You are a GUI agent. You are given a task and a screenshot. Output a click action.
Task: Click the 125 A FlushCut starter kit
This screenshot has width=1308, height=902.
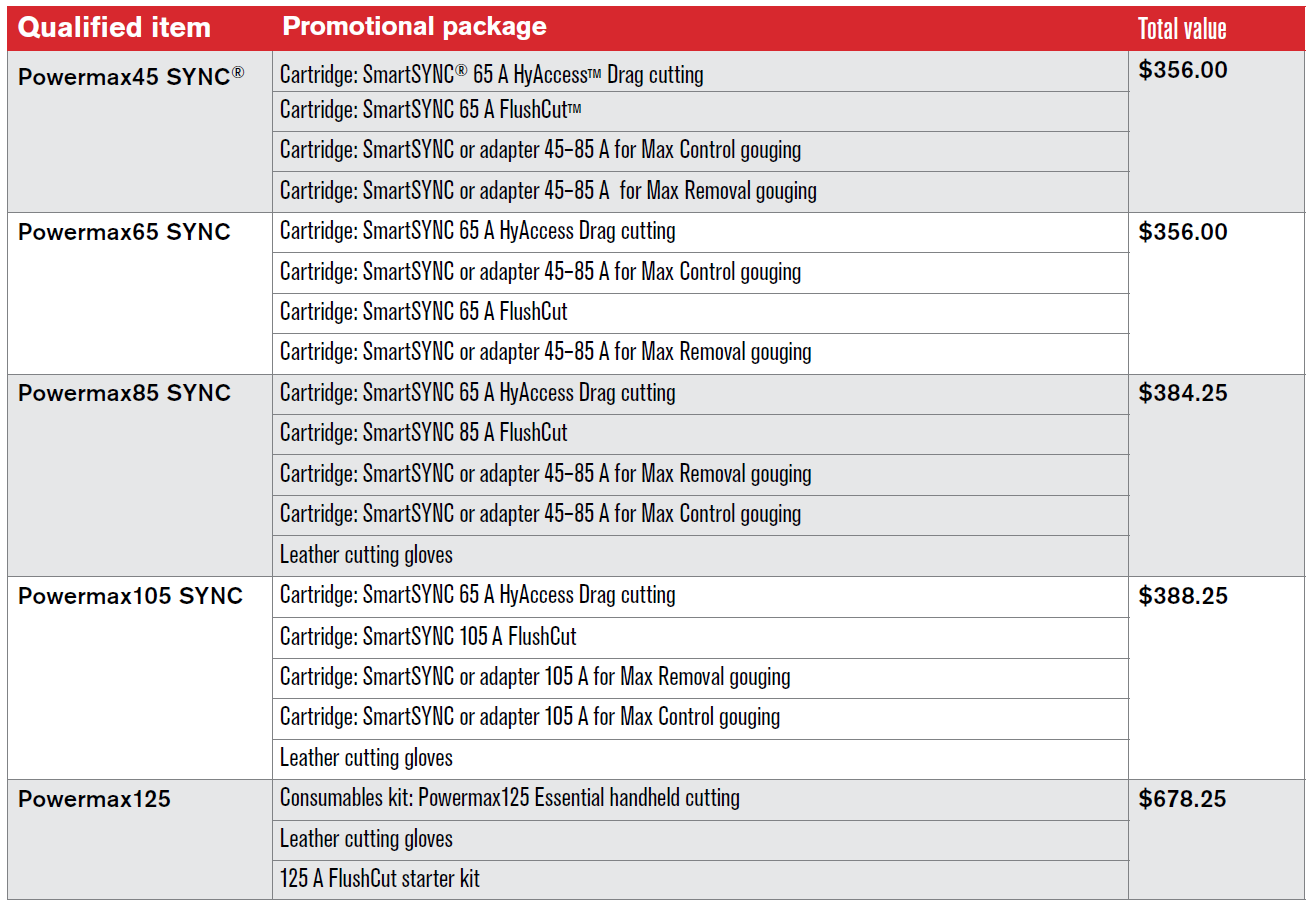(x=380, y=879)
